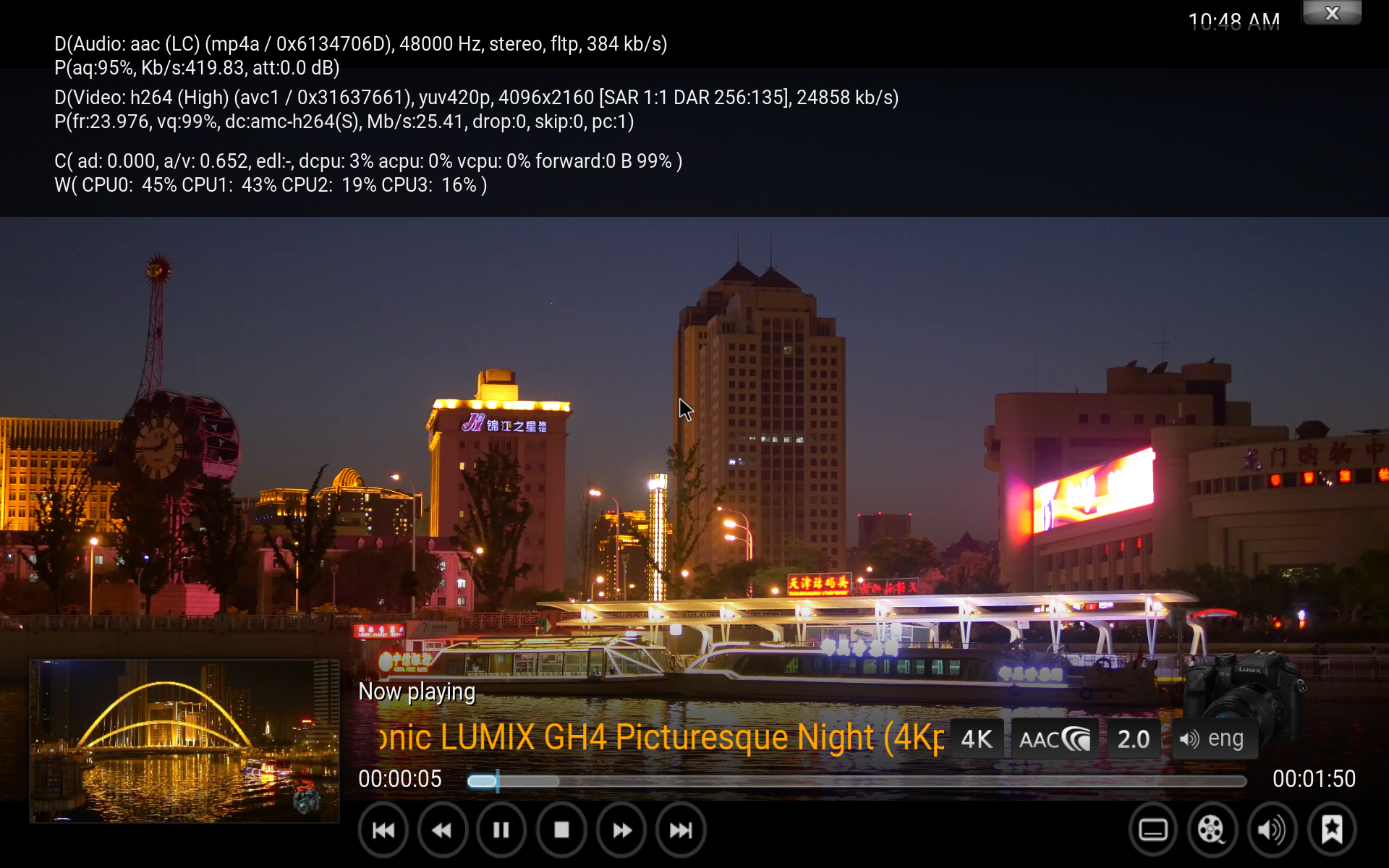Click the now playing thumbnail image

tap(184, 741)
